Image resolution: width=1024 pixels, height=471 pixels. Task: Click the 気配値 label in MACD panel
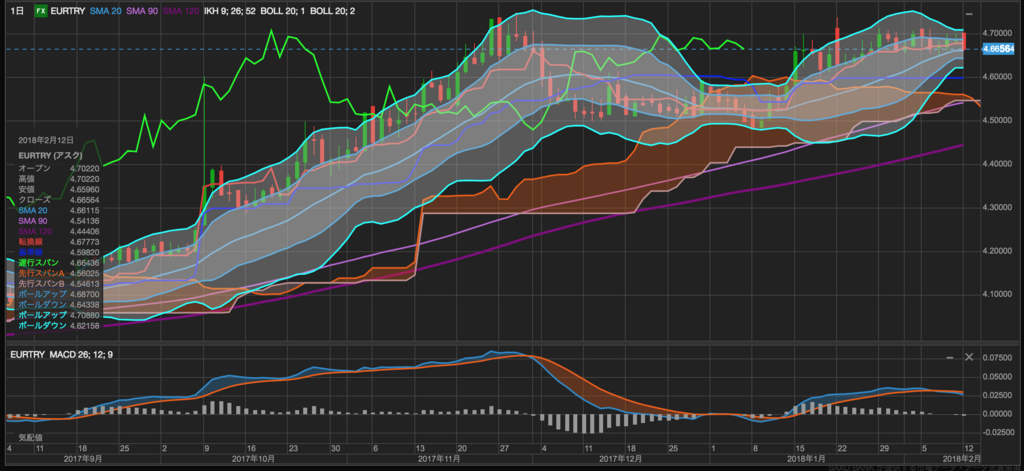click(x=30, y=436)
